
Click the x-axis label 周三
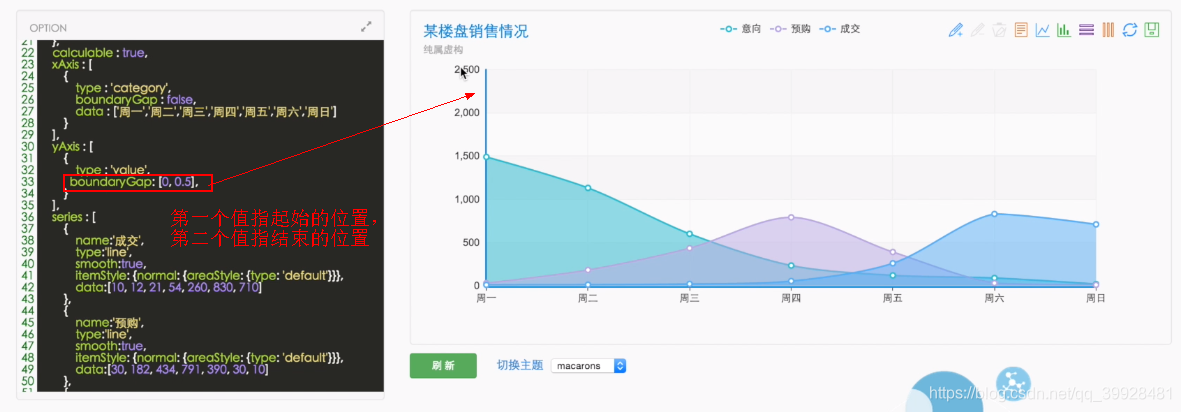[689, 298]
